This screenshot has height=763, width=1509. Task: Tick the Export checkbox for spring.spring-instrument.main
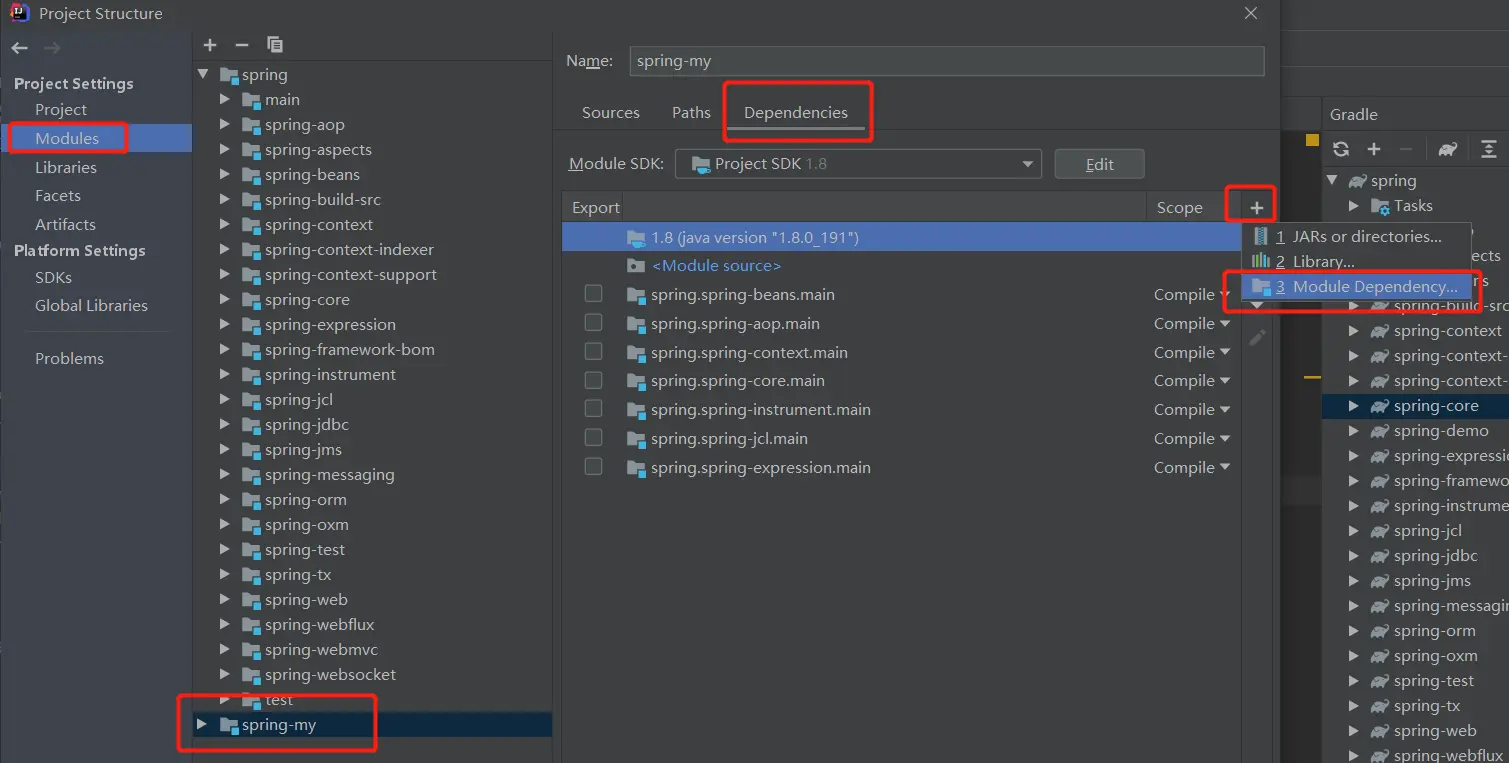[594, 409]
